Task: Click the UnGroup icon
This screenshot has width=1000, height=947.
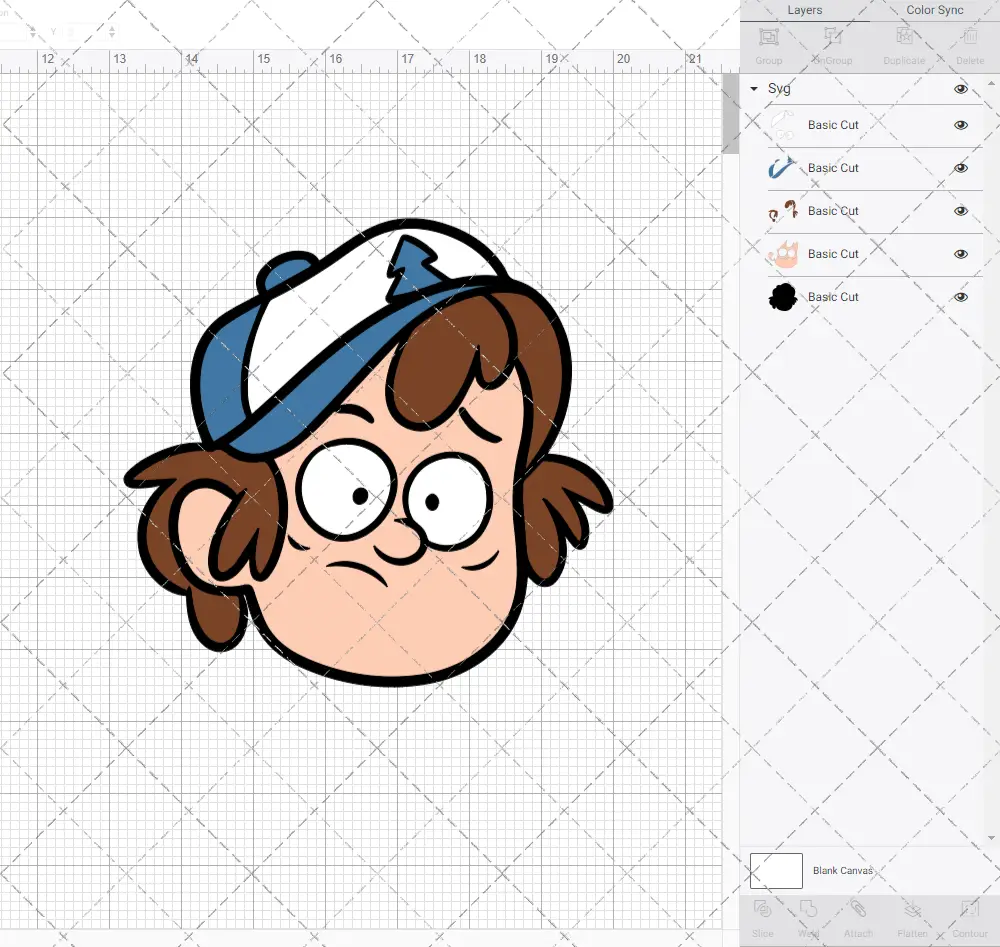Action: [832, 36]
